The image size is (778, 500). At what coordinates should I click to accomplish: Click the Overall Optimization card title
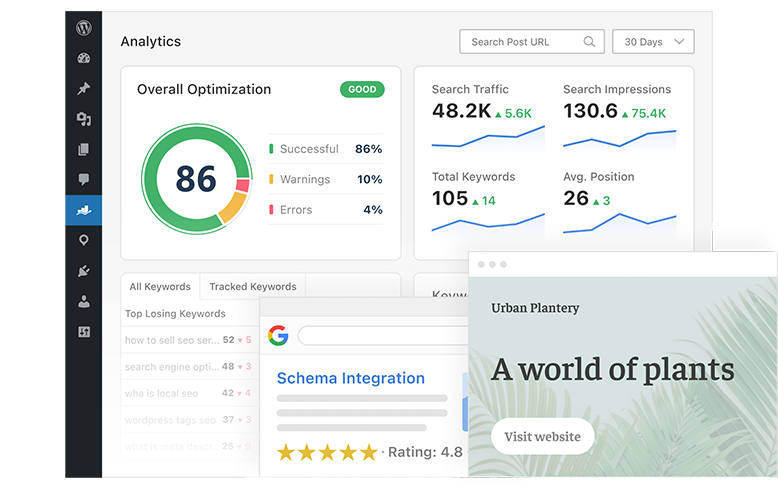[204, 89]
